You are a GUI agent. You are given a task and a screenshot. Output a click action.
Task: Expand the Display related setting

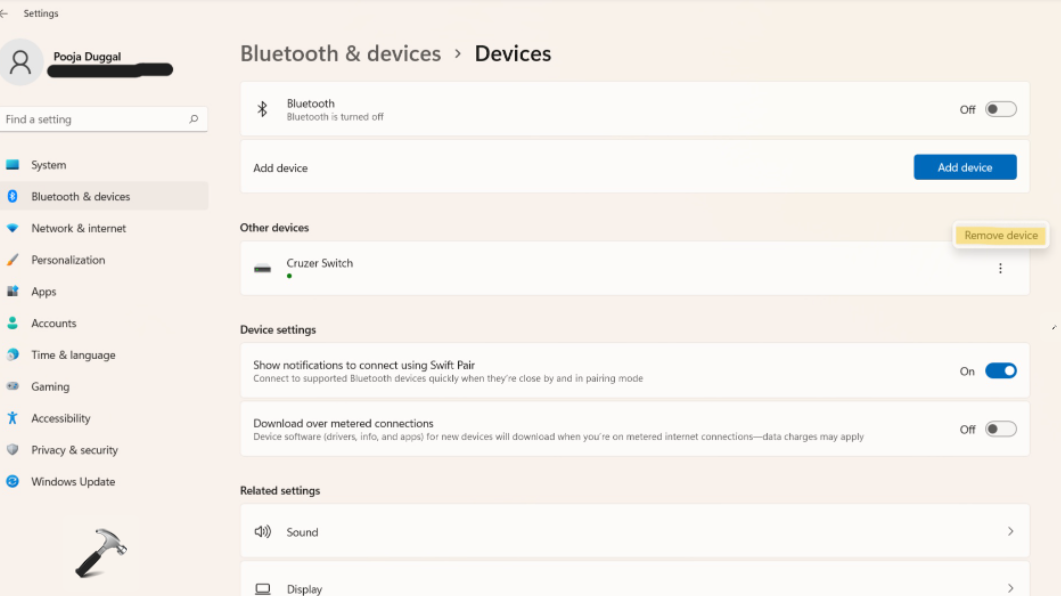click(x=1010, y=588)
